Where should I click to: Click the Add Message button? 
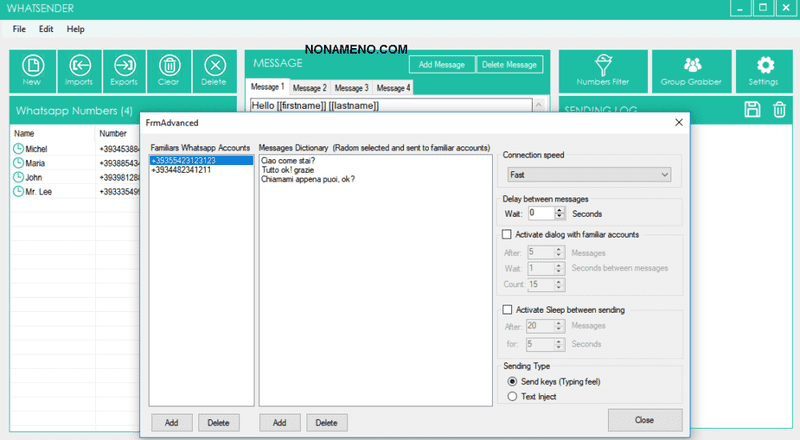pos(441,64)
